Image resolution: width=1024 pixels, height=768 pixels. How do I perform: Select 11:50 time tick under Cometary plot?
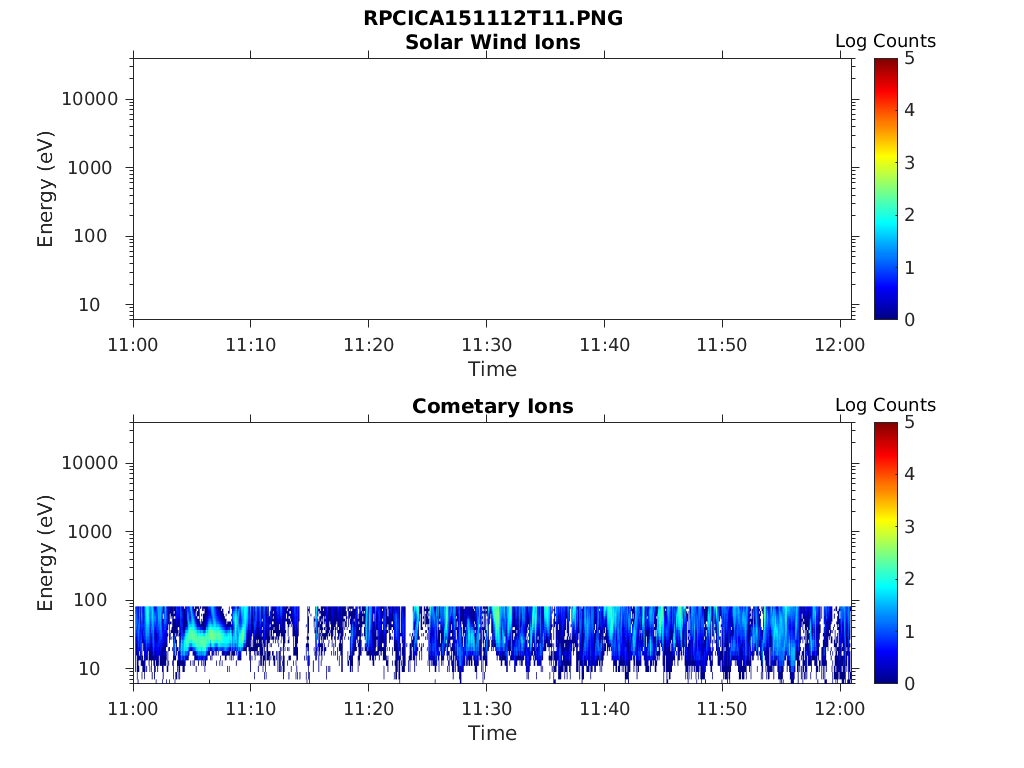[x=722, y=709]
